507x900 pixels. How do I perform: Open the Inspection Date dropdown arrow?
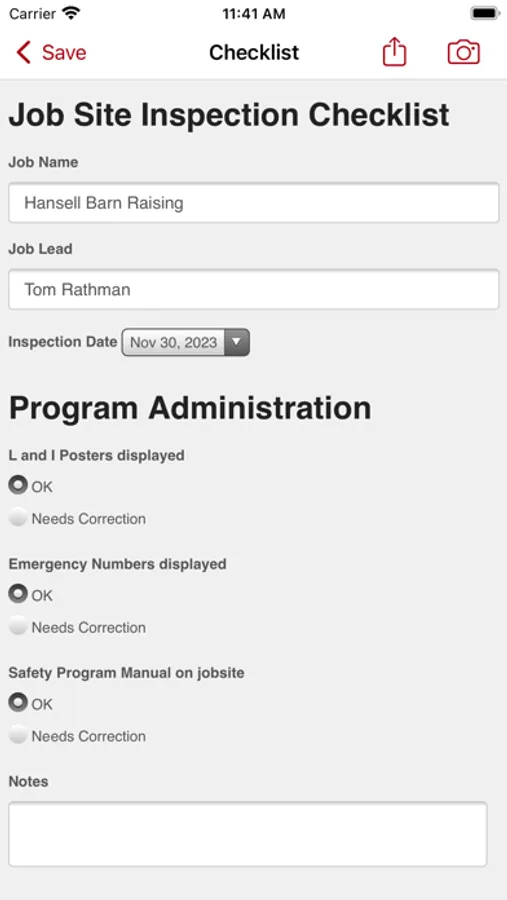pos(237,343)
